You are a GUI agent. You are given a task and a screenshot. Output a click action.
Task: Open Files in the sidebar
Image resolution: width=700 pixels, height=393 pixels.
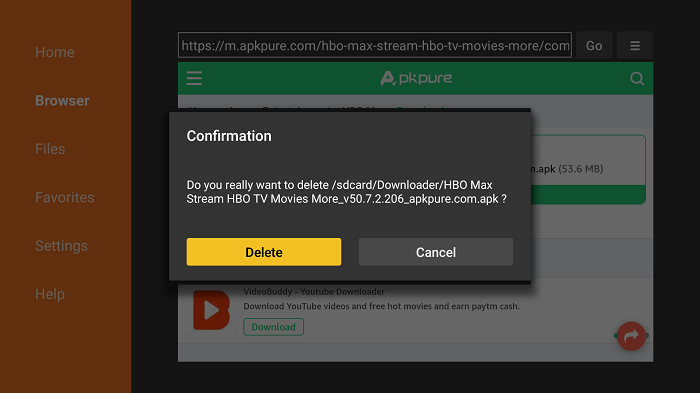(50, 149)
